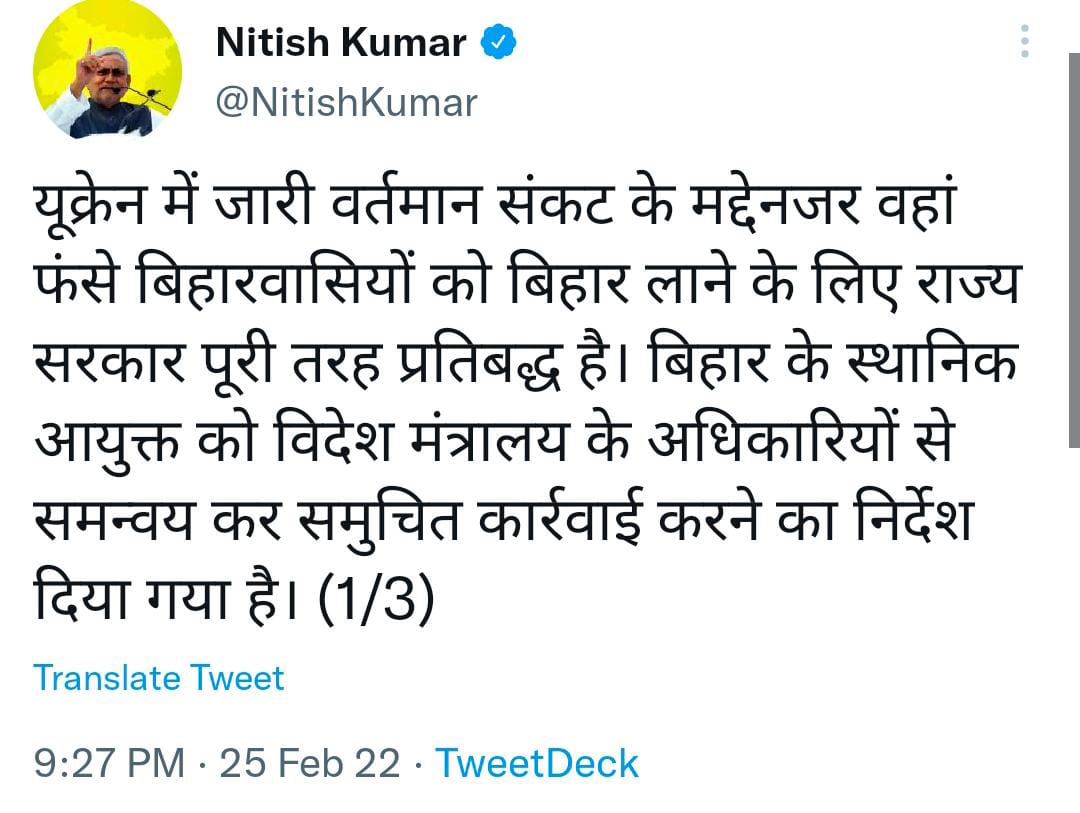Click the Translate Tweet link

158,678
